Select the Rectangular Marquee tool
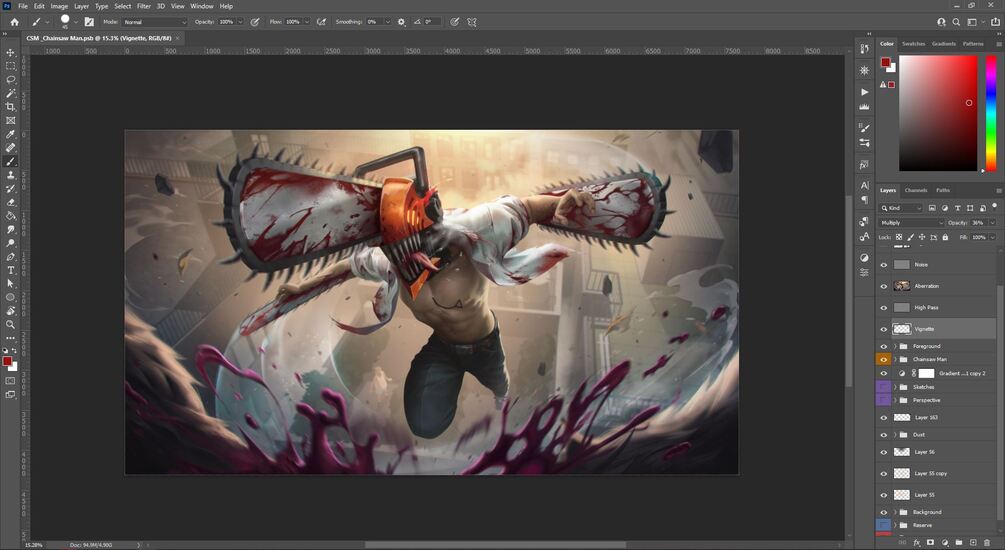The image size is (1005, 550). point(10,66)
